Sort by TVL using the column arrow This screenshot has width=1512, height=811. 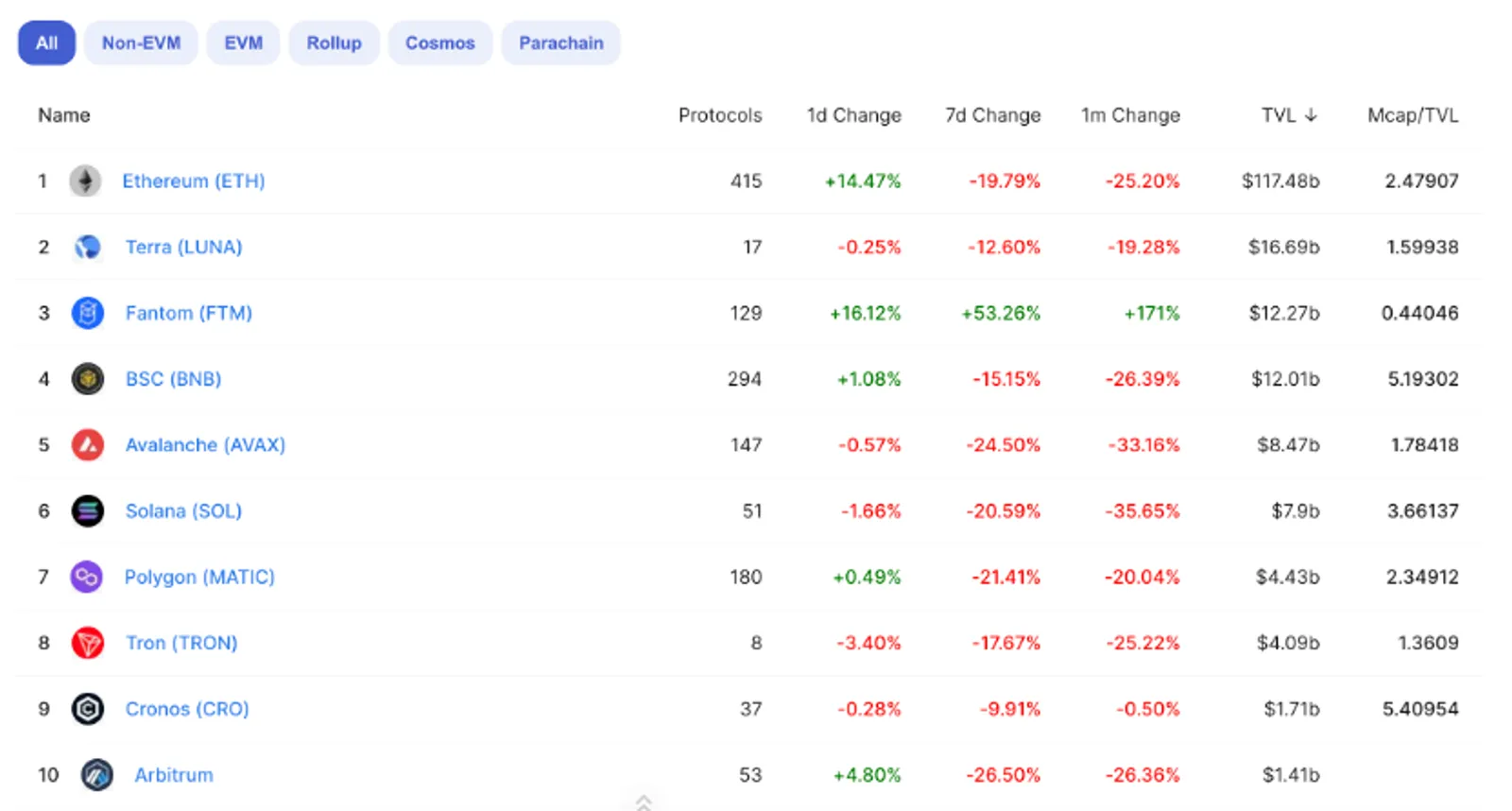1311,115
